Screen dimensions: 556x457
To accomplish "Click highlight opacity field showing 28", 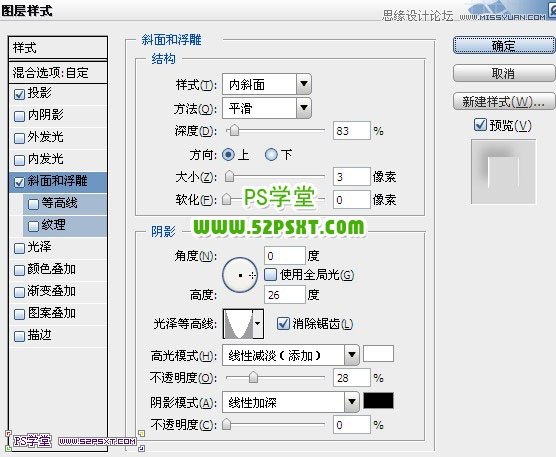I will point(351,378).
